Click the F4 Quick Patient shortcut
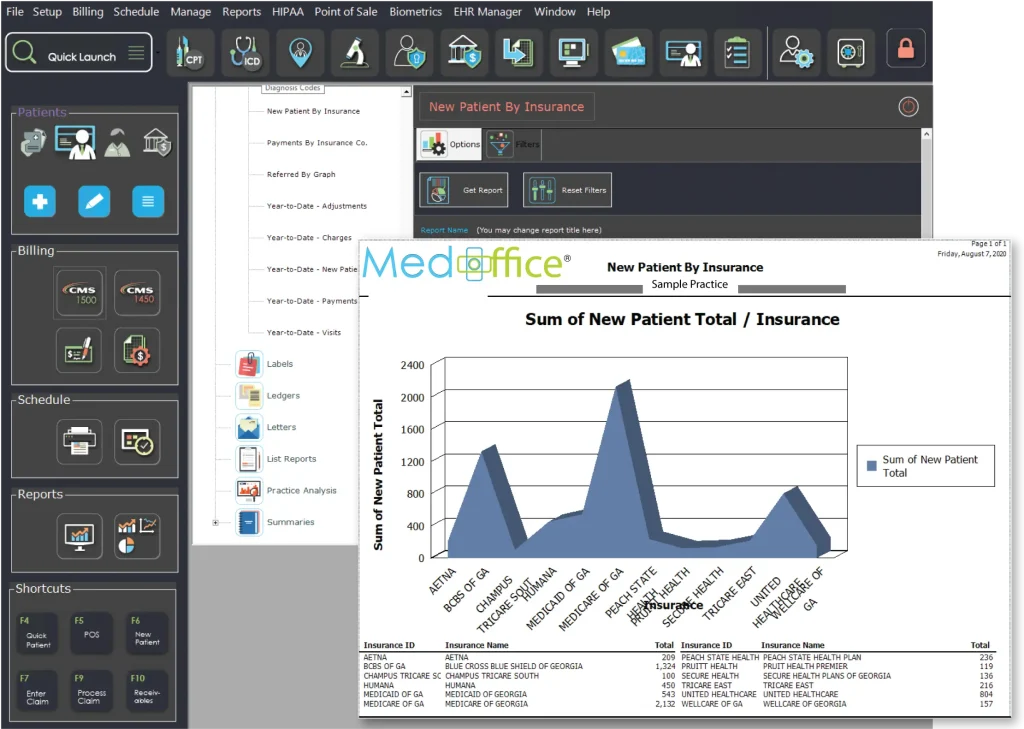This screenshot has width=1024, height=729. tap(38, 633)
